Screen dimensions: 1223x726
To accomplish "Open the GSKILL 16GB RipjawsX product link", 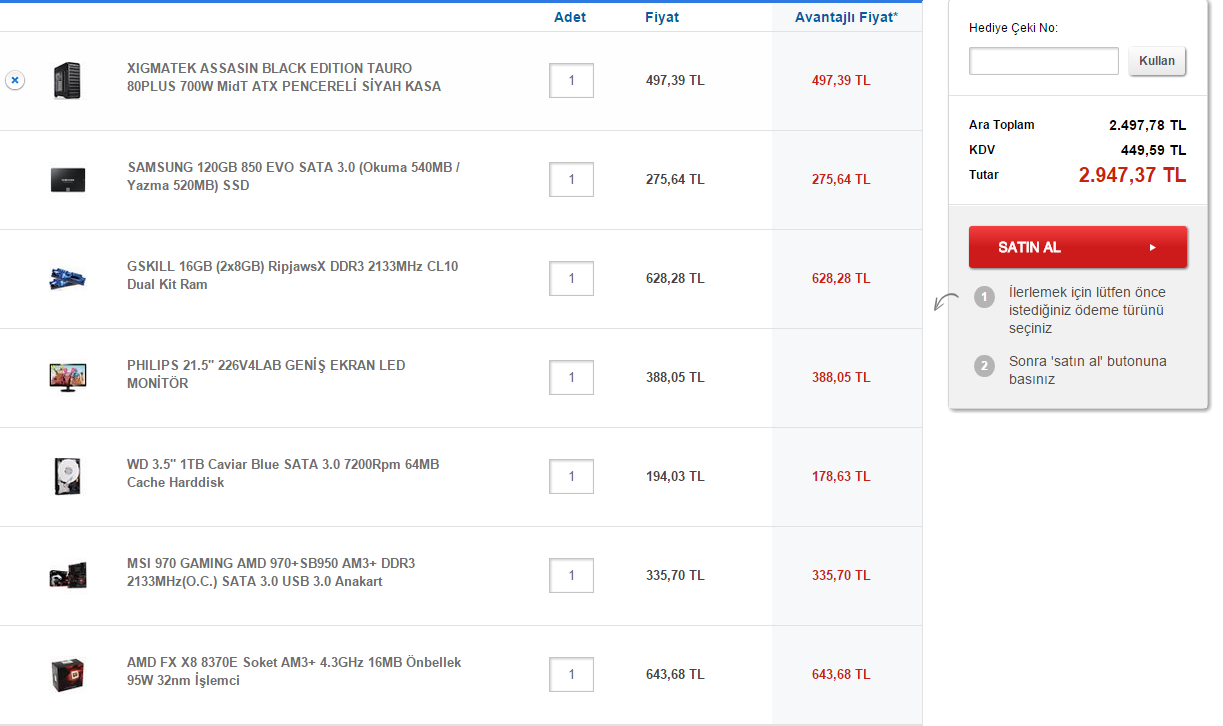I will pyautogui.click(x=292, y=276).
